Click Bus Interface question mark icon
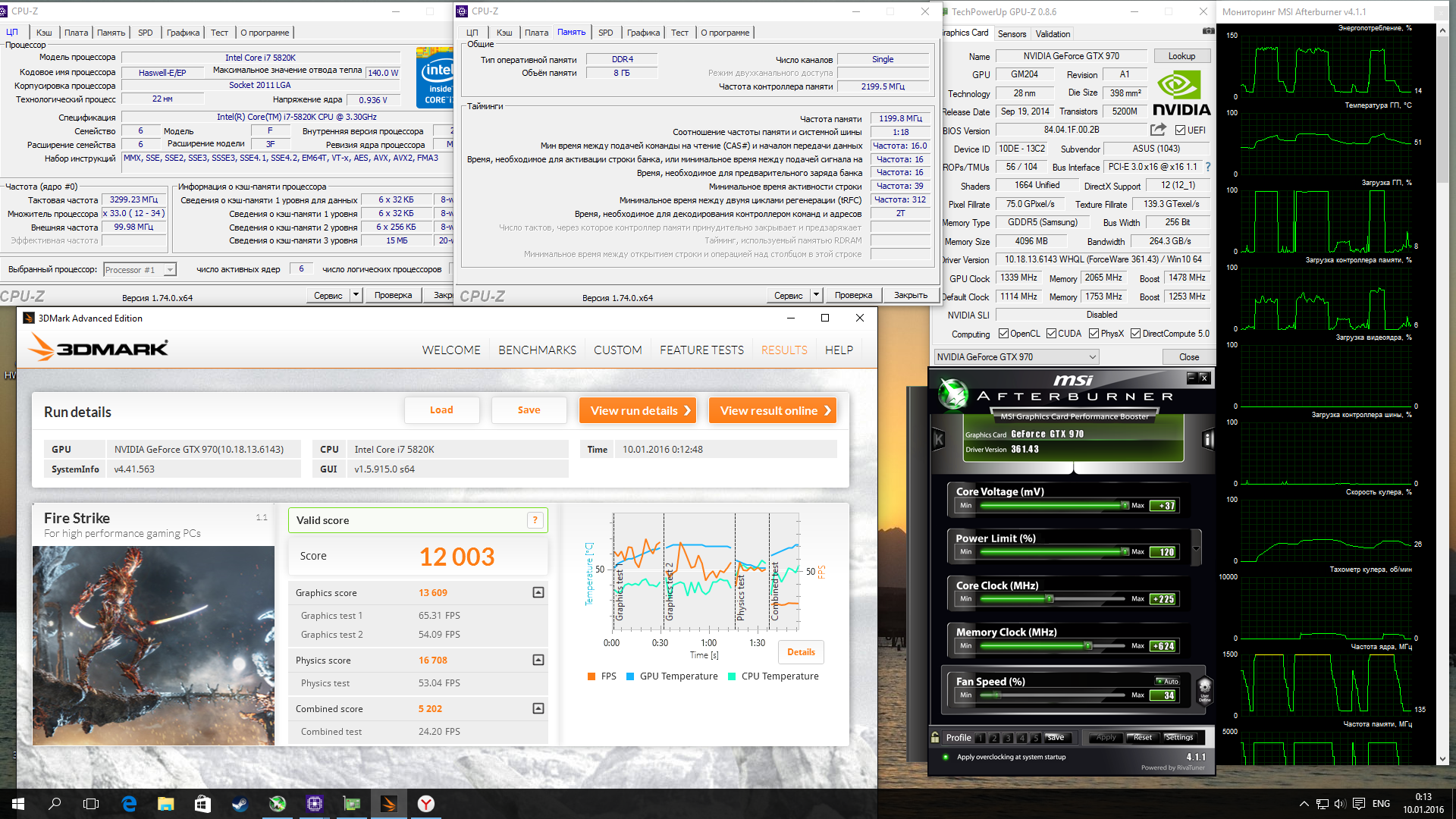Viewport: 1456px width, 819px height. pos(1208,167)
